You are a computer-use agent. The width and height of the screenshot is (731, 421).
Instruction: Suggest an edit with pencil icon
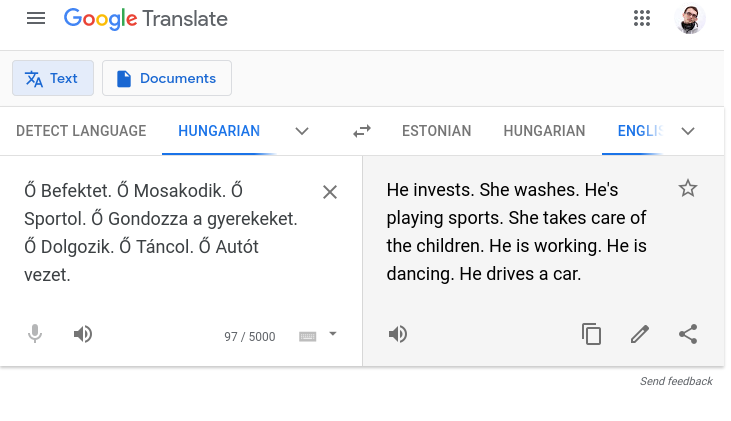coord(640,334)
